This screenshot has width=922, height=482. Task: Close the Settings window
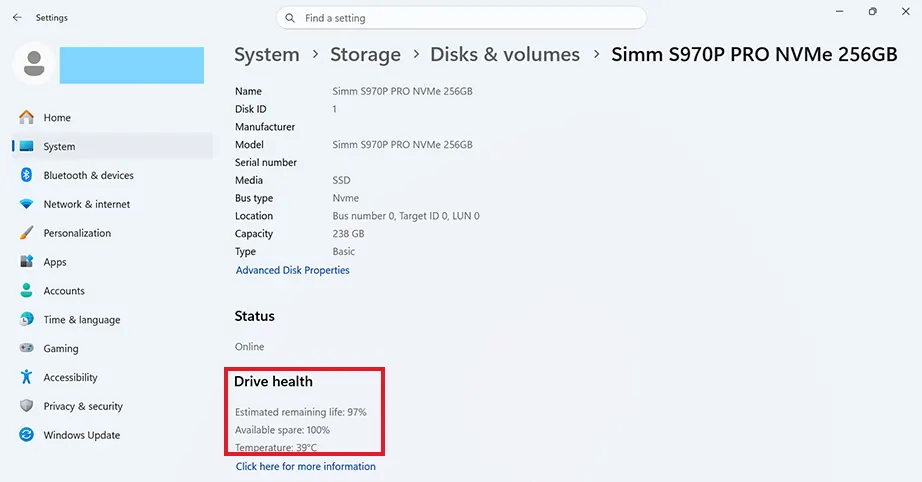coord(906,11)
